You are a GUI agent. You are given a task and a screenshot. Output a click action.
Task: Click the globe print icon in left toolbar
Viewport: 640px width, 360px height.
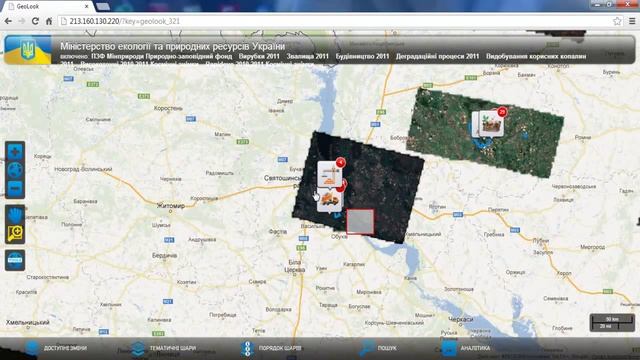(15, 260)
